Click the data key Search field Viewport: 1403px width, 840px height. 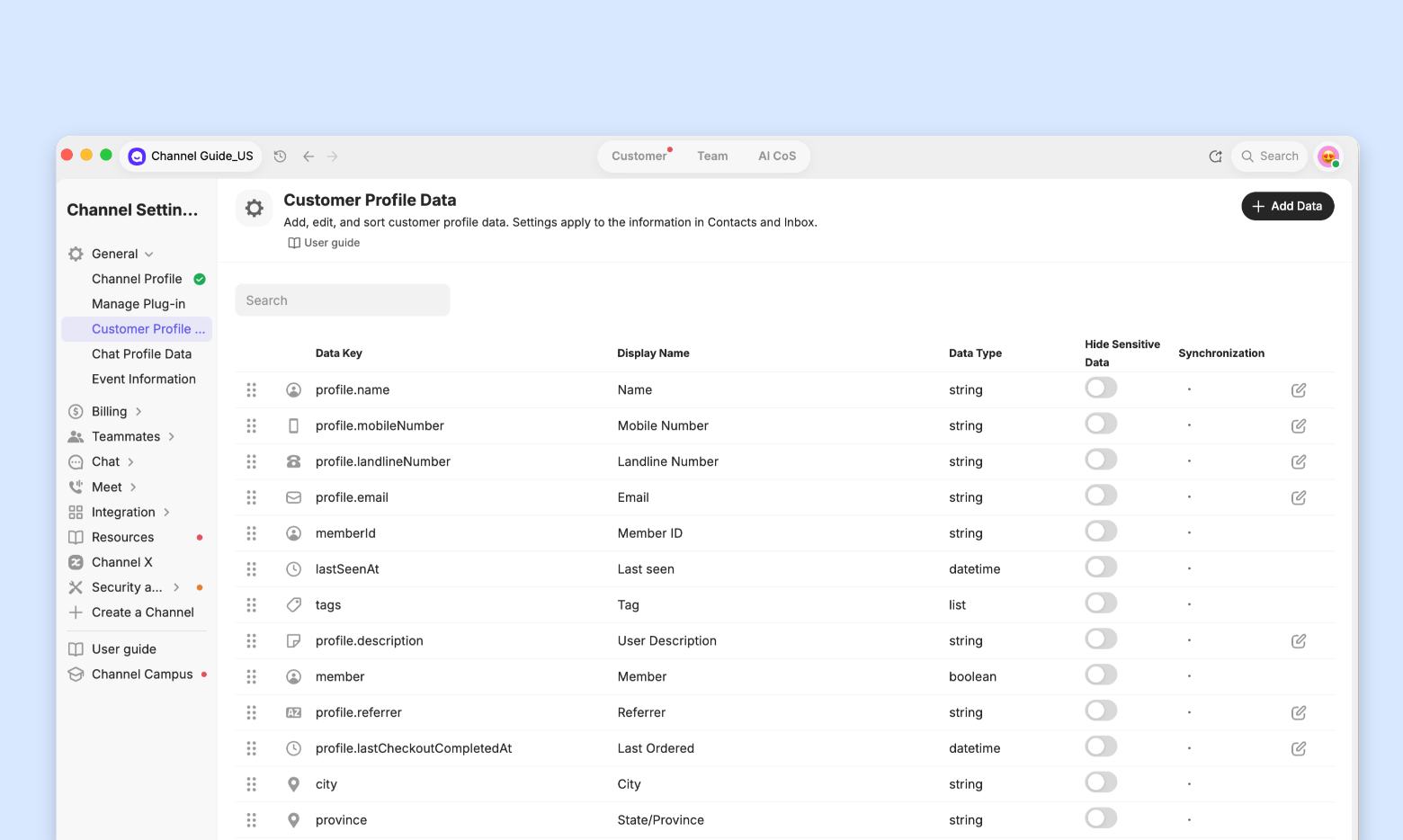(x=343, y=300)
